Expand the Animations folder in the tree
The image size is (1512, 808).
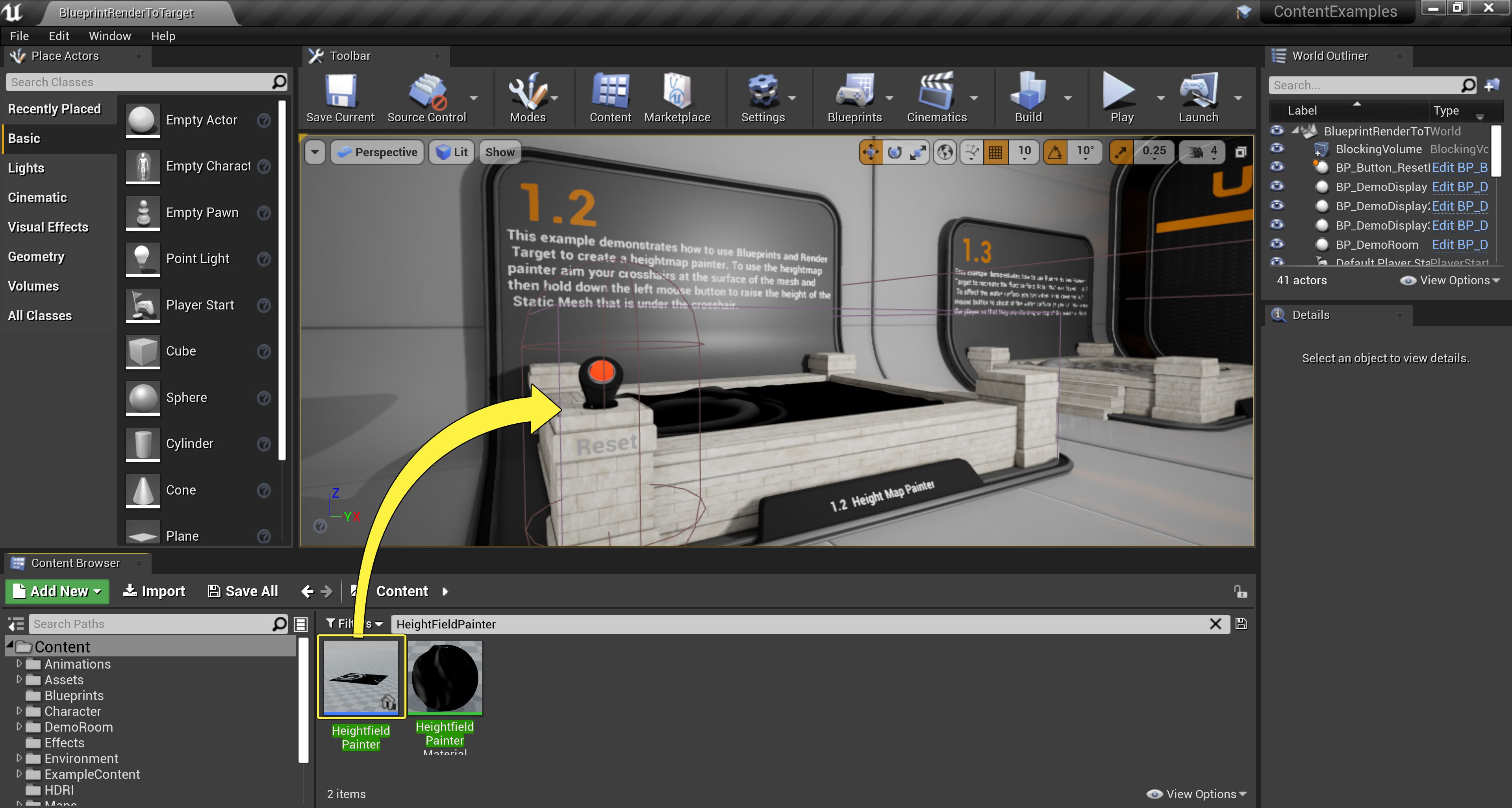tap(19, 663)
